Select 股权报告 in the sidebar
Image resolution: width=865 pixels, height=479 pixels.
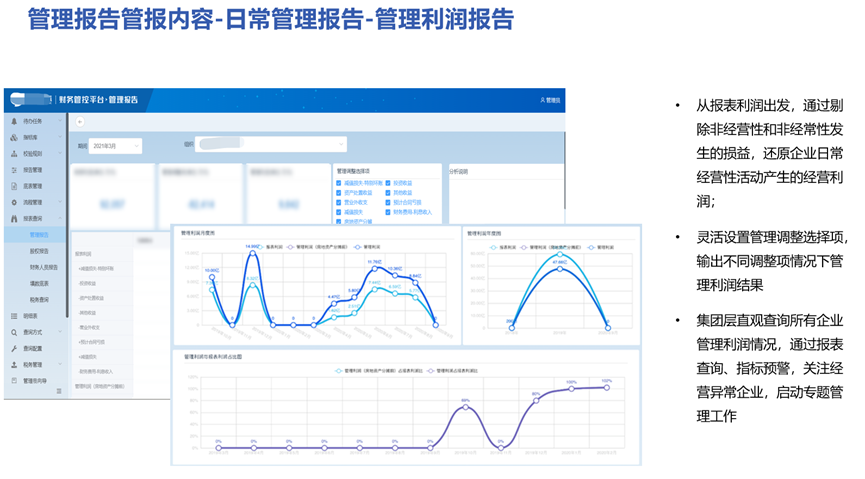[x=39, y=251]
